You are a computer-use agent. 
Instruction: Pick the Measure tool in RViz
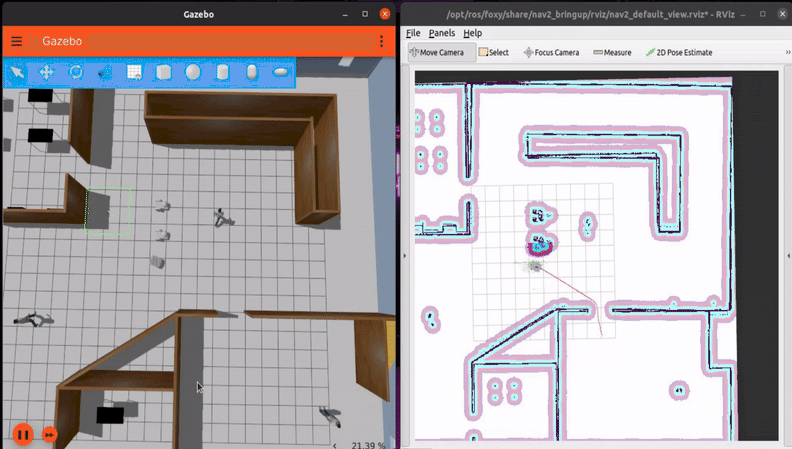(612, 53)
